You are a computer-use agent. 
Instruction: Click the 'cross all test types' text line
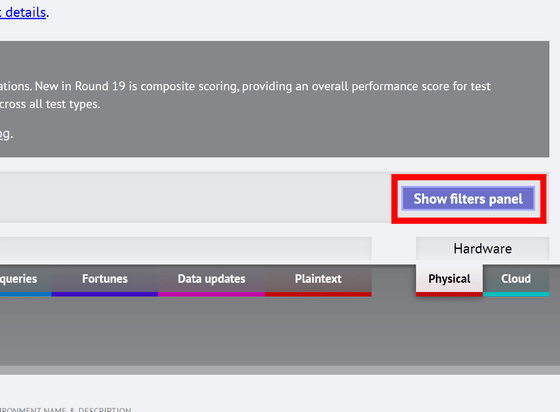[x=50, y=104]
